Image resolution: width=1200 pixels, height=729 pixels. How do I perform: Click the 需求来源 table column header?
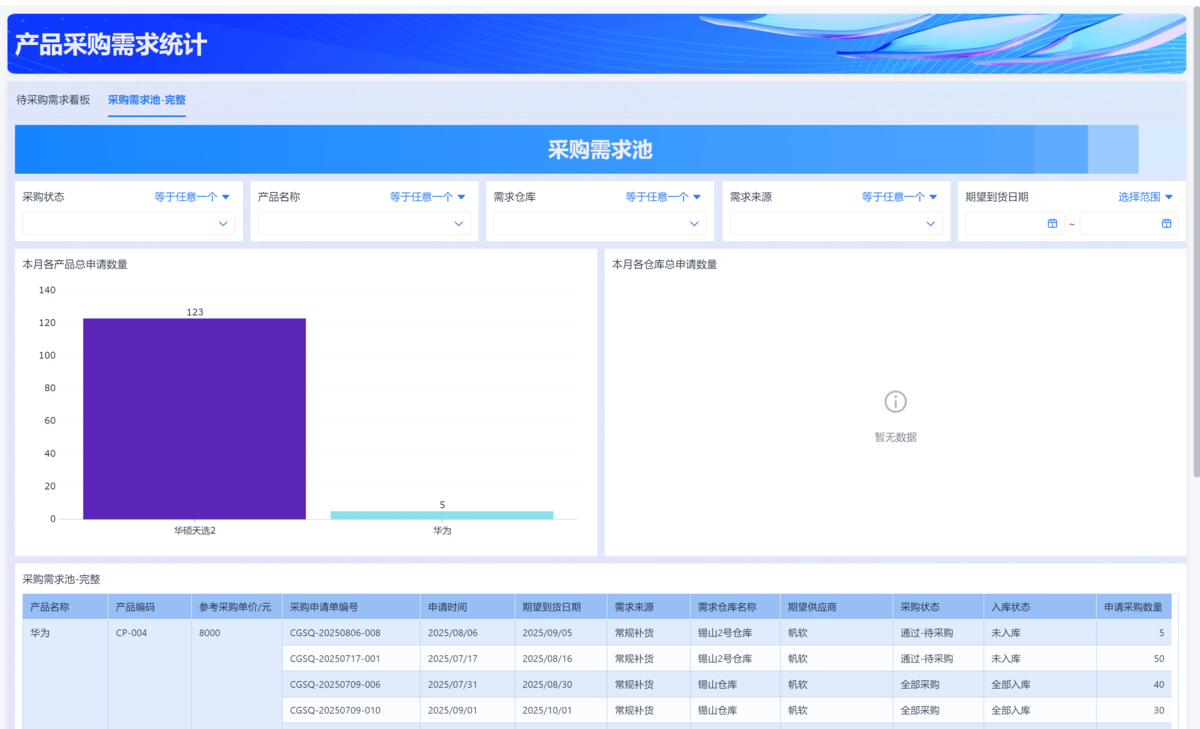(x=648, y=607)
